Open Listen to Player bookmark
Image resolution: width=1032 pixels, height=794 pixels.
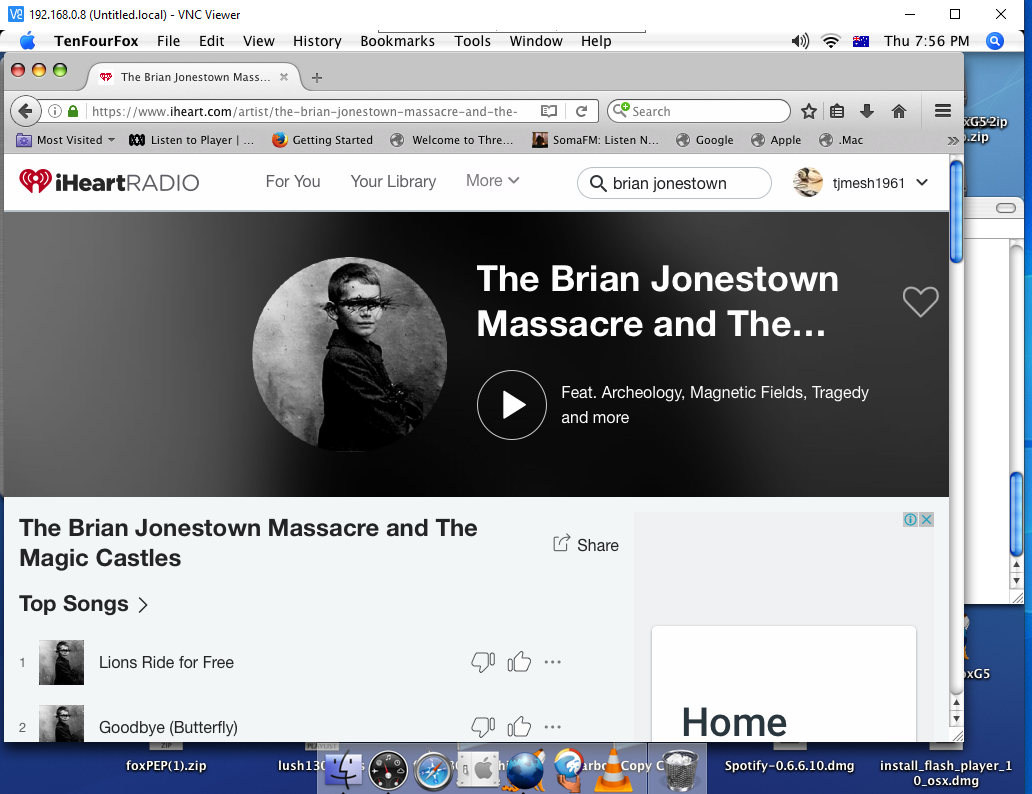point(192,140)
